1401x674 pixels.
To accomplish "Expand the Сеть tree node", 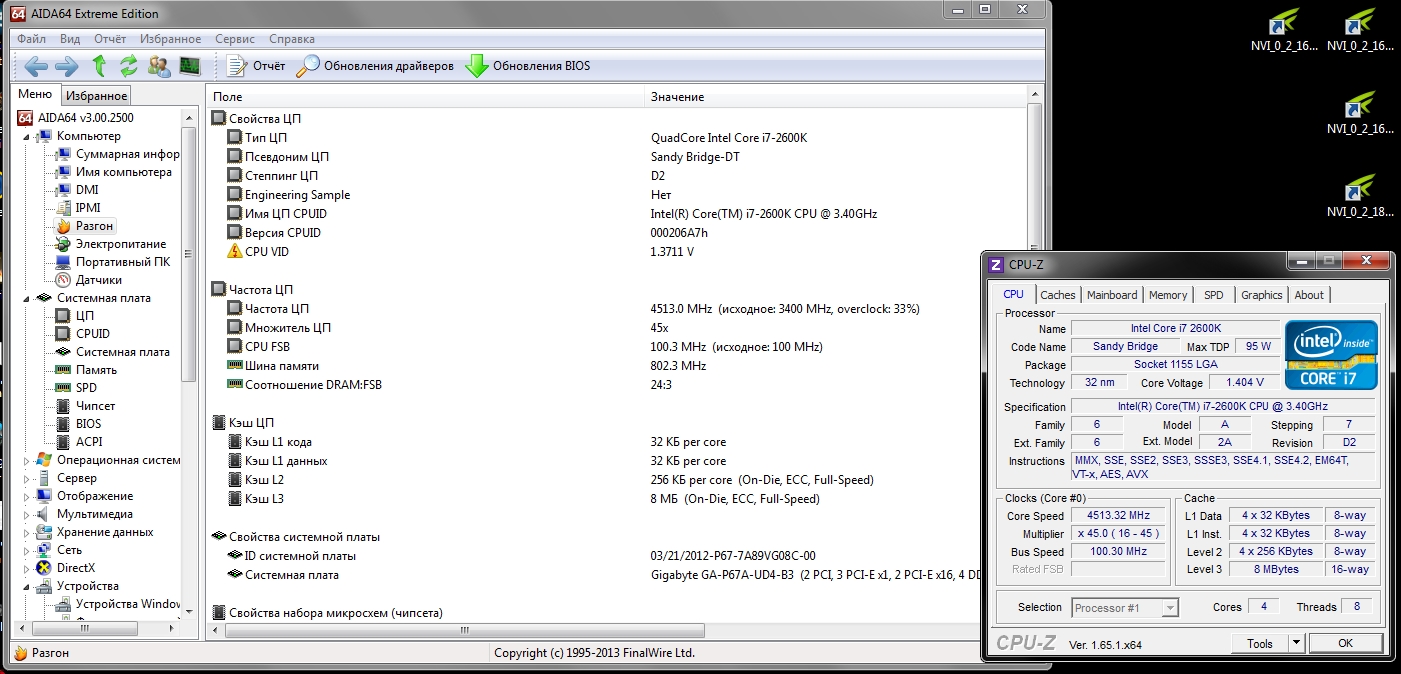I will point(27,550).
